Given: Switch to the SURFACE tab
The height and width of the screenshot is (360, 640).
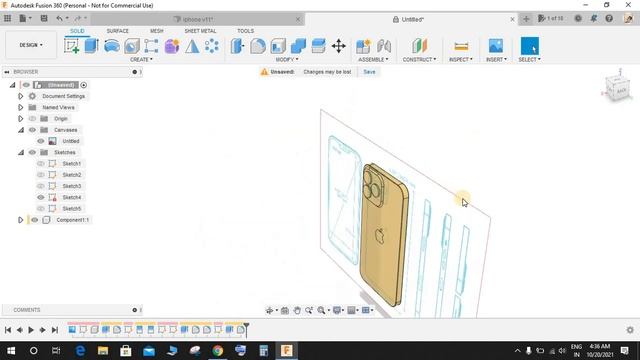Looking at the screenshot, I should (x=118, y=31).
